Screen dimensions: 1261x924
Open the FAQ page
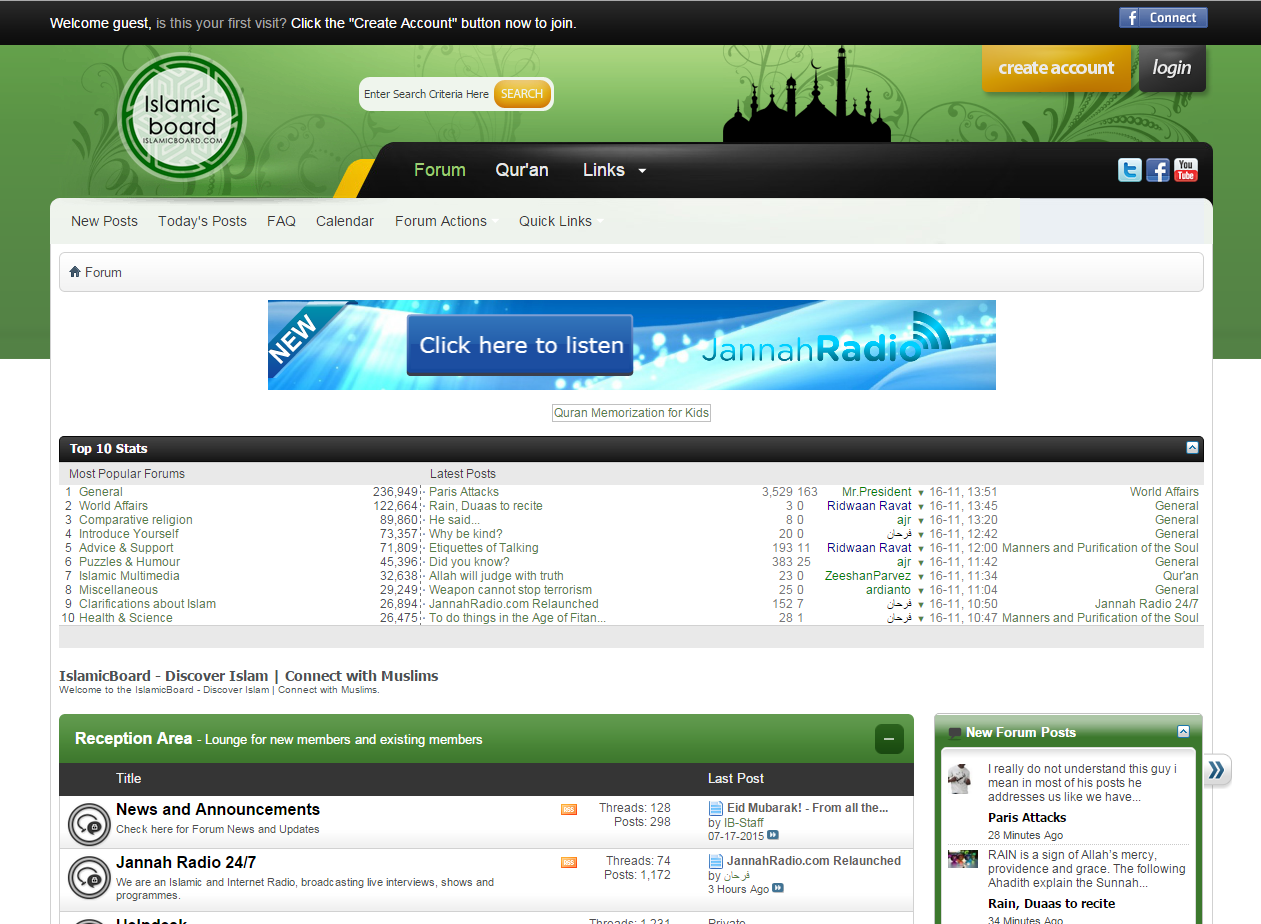point(281,221)
